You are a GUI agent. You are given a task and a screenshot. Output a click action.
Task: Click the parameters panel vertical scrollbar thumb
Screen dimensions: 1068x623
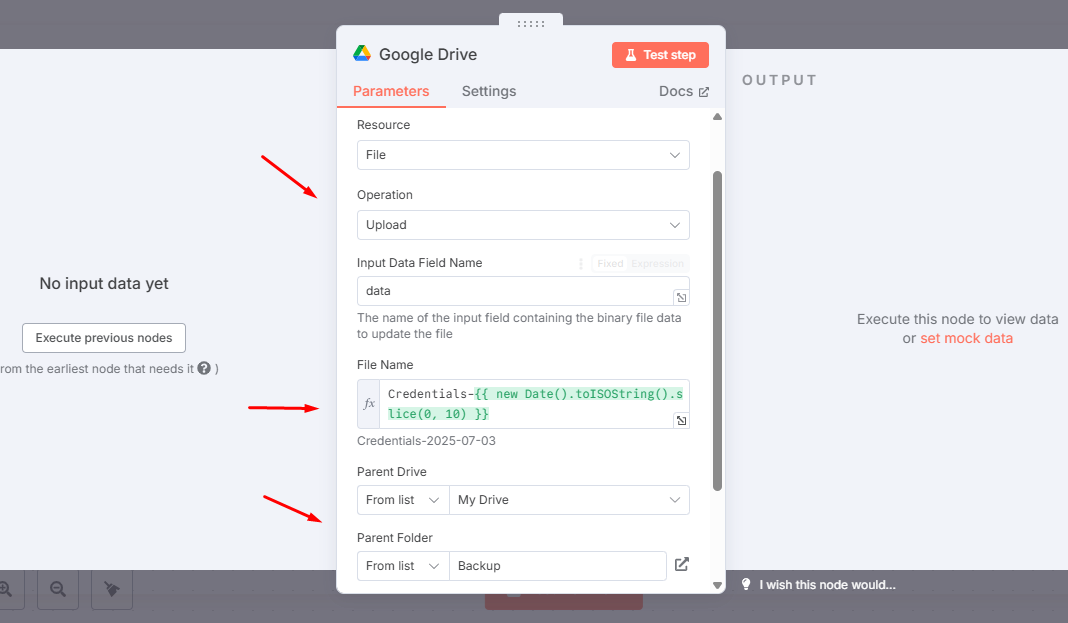click(x=717, y=331)
